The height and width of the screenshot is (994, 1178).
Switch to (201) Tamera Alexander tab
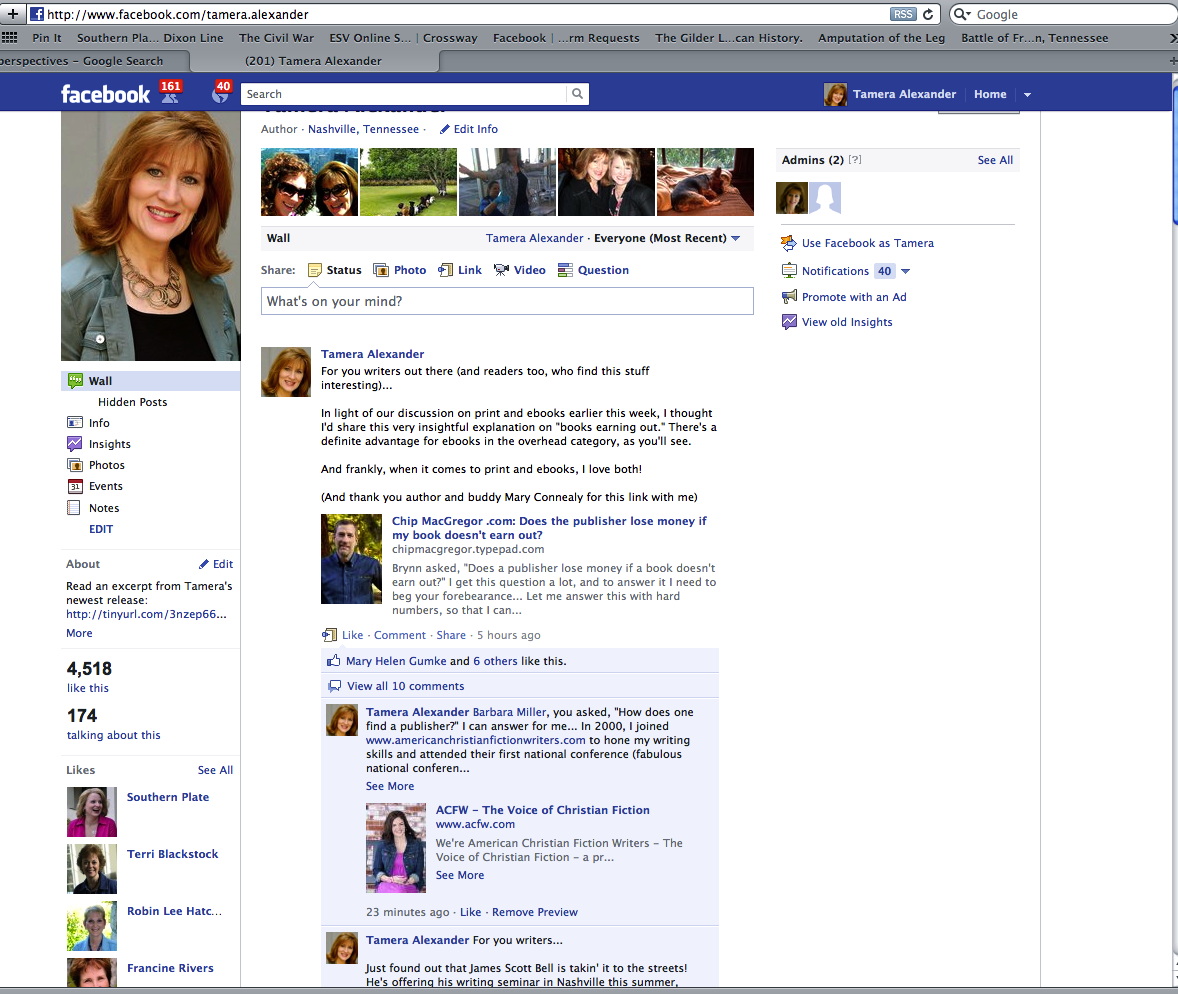[313, 61]
